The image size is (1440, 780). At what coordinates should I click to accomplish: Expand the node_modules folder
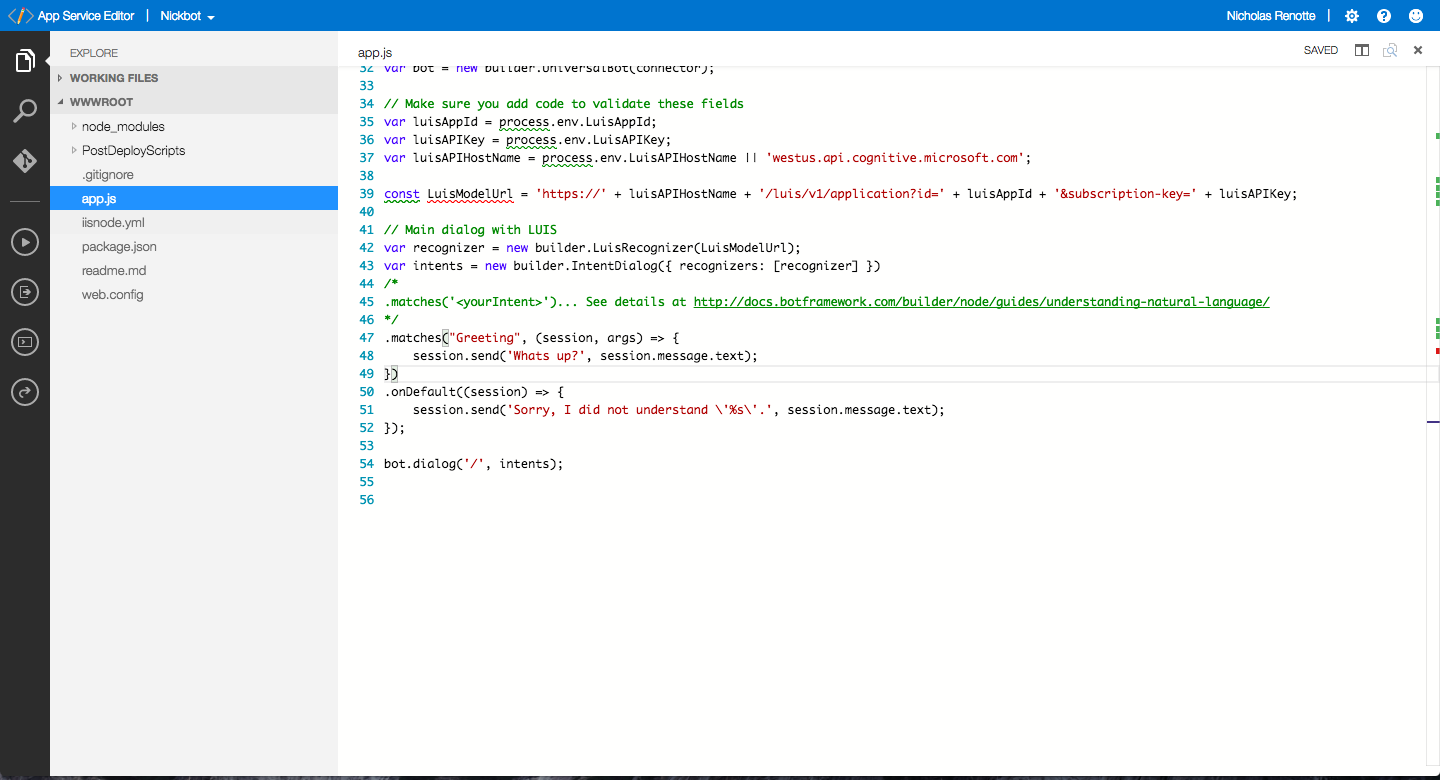122,127
